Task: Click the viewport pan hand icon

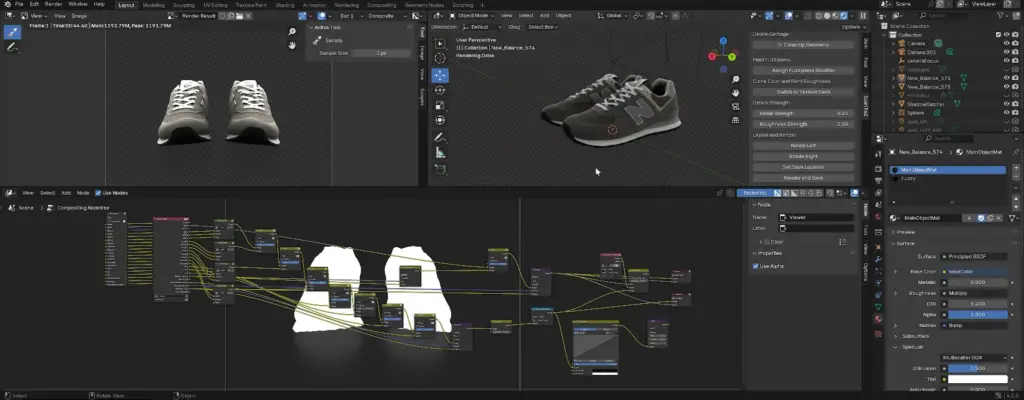Action: (x=735, y=93)
